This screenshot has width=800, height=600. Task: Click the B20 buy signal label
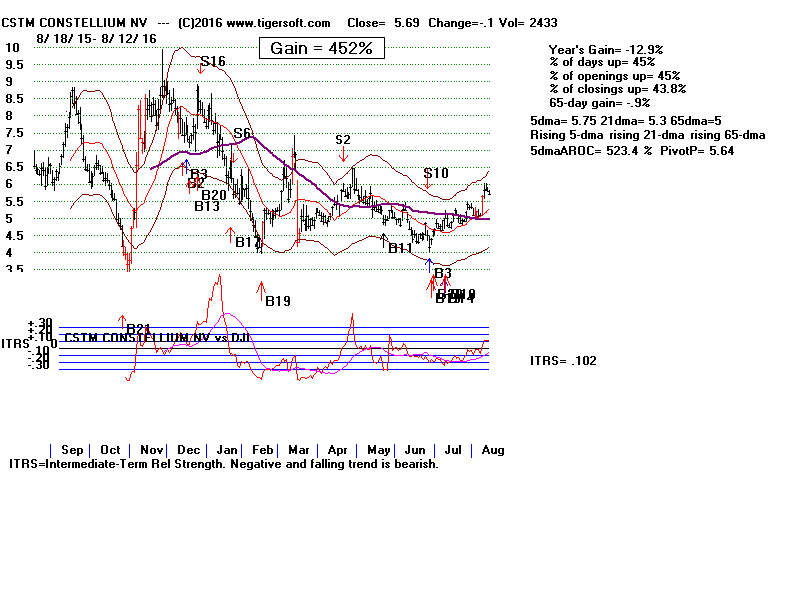[x=214, y=195]
